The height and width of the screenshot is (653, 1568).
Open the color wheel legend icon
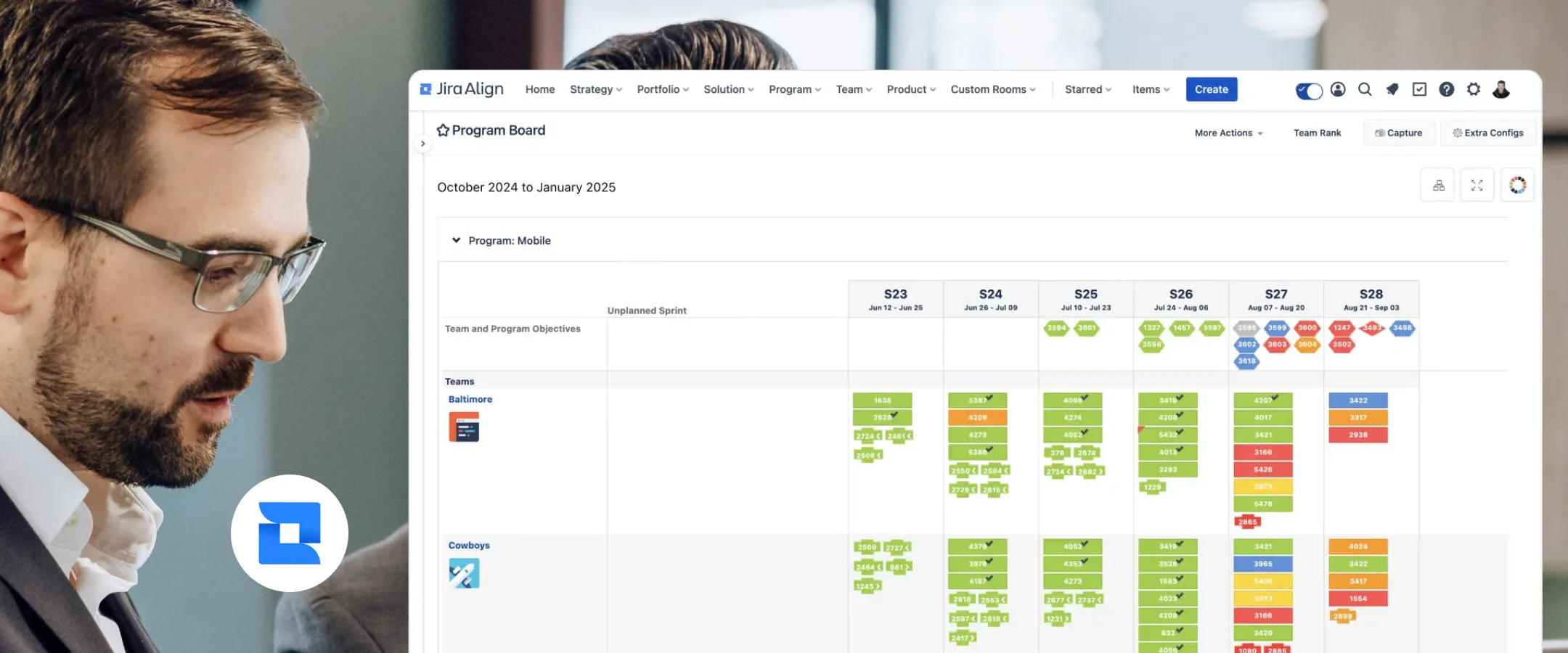click(1517, 184)
